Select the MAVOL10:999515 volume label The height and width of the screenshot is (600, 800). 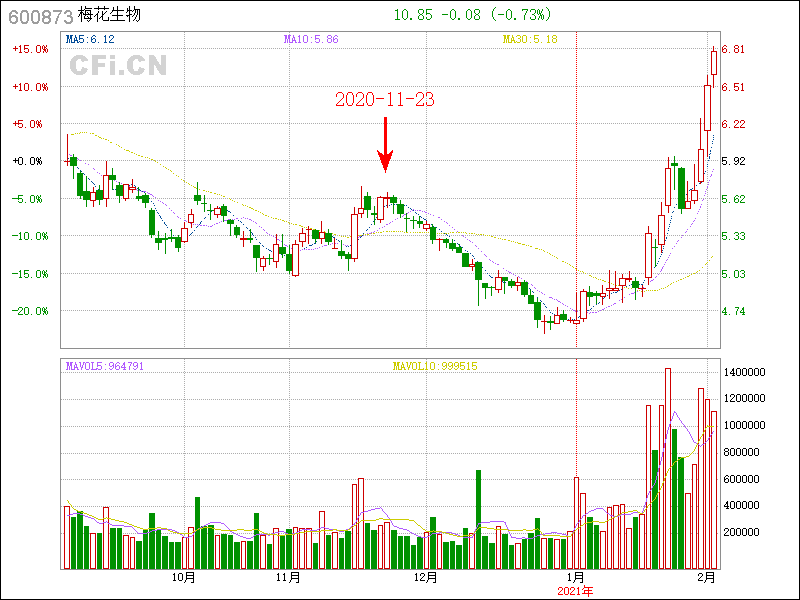[435, 366]
